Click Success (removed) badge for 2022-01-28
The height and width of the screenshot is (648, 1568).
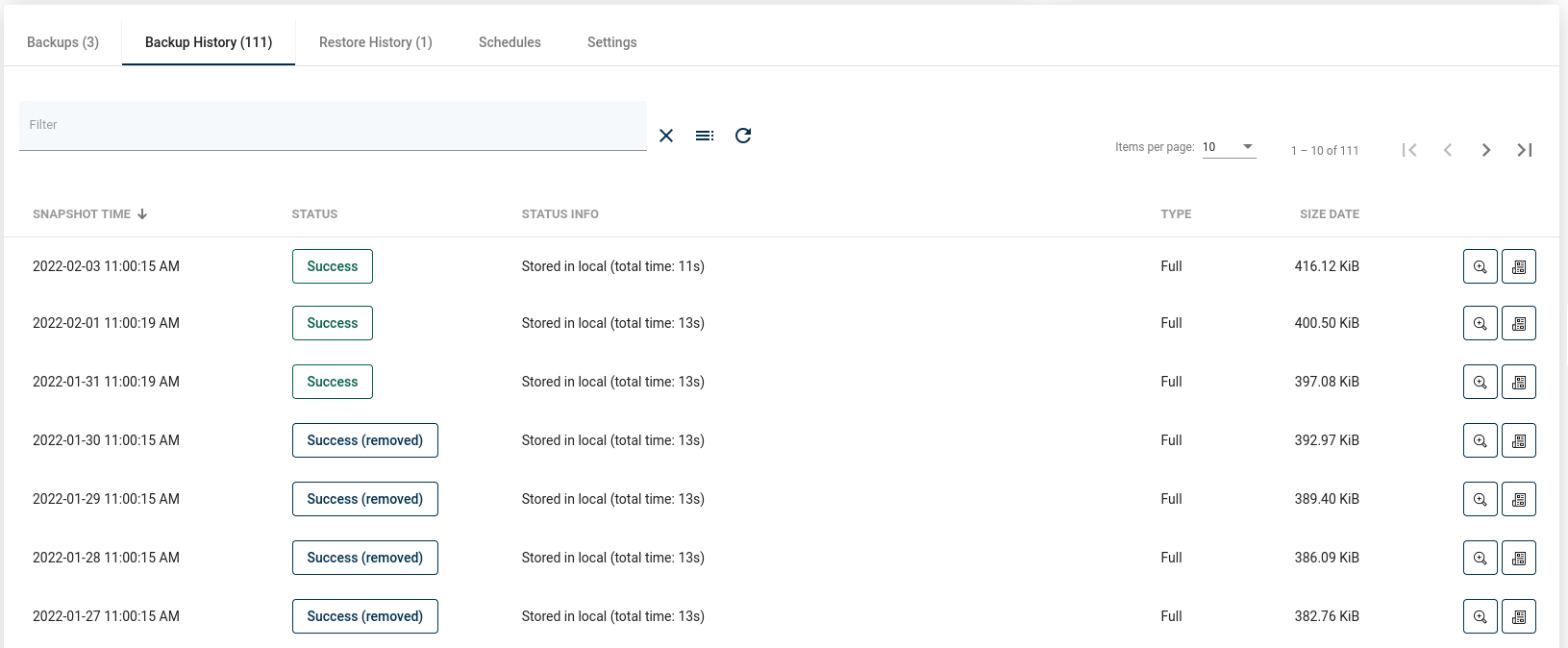coord(364,558)
